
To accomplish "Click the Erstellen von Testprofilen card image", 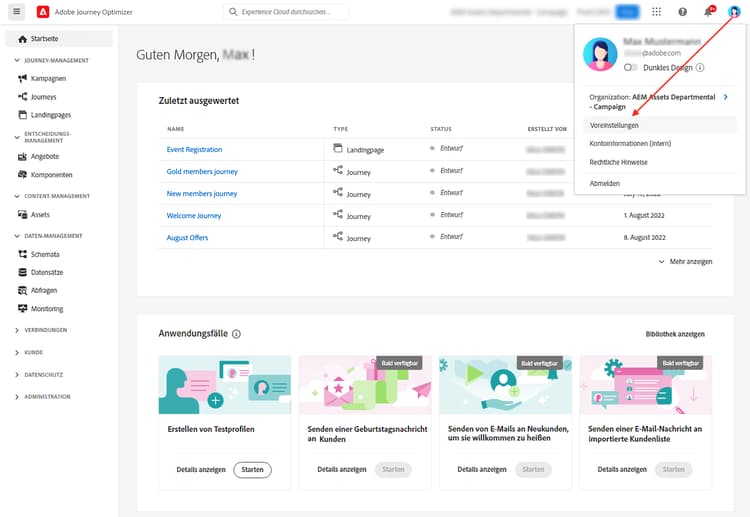I will coord(225,385).
